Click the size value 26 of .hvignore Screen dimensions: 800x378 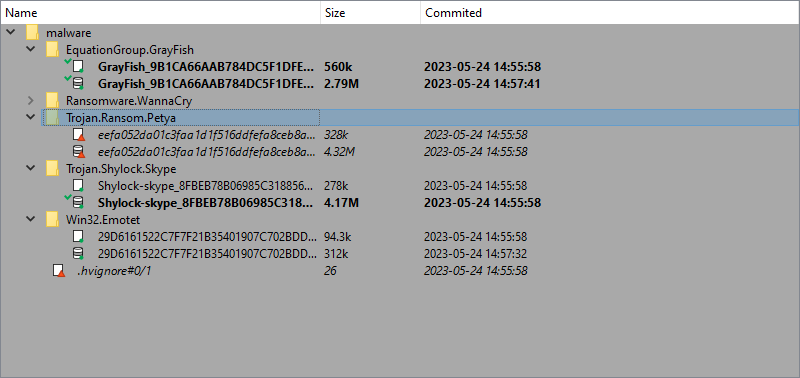pos(330,270)
